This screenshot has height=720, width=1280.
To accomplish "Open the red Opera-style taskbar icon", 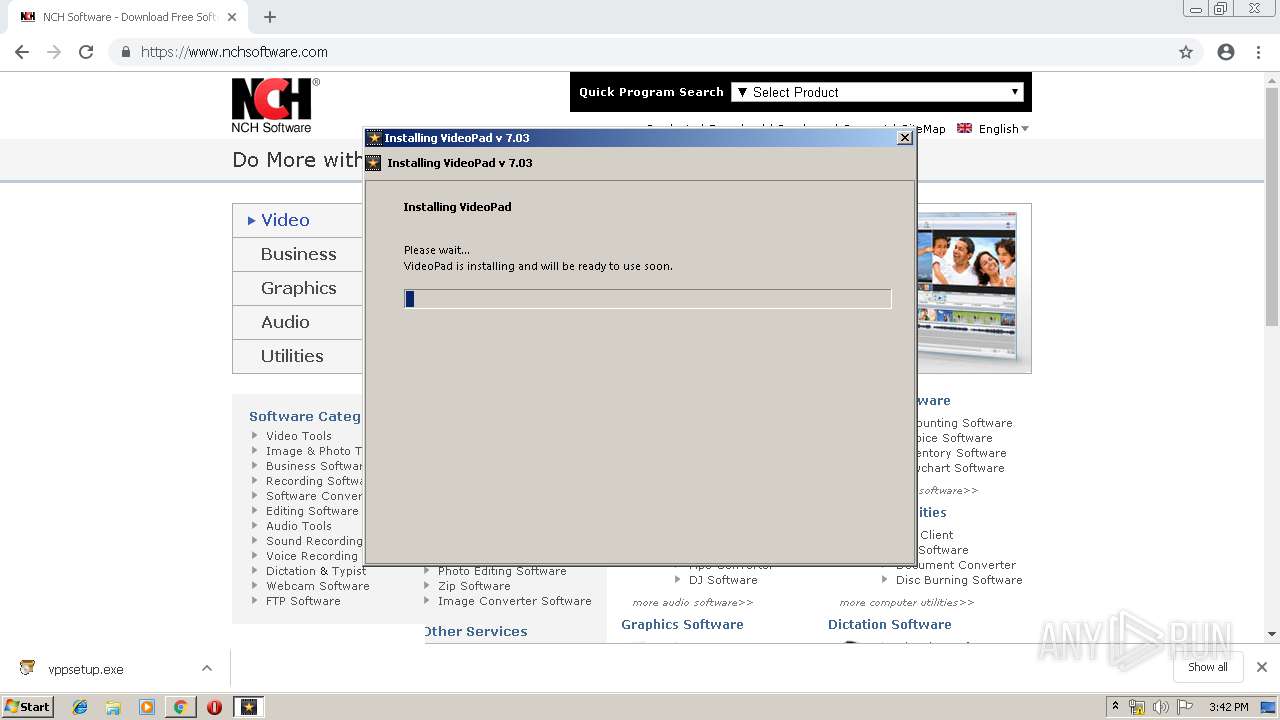I will pyautogui.click(x=214, y=707).
